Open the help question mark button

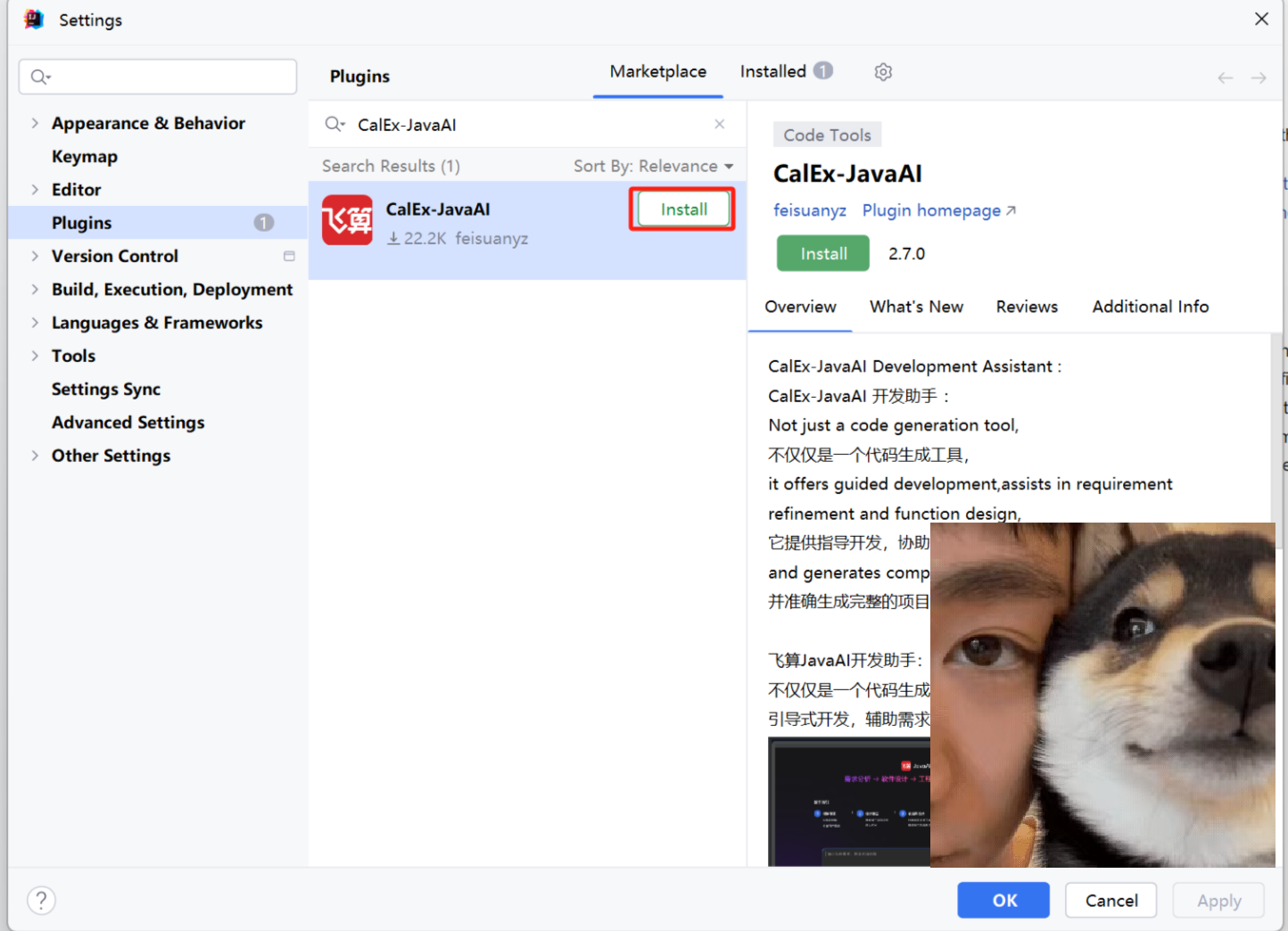pos(41,901)
